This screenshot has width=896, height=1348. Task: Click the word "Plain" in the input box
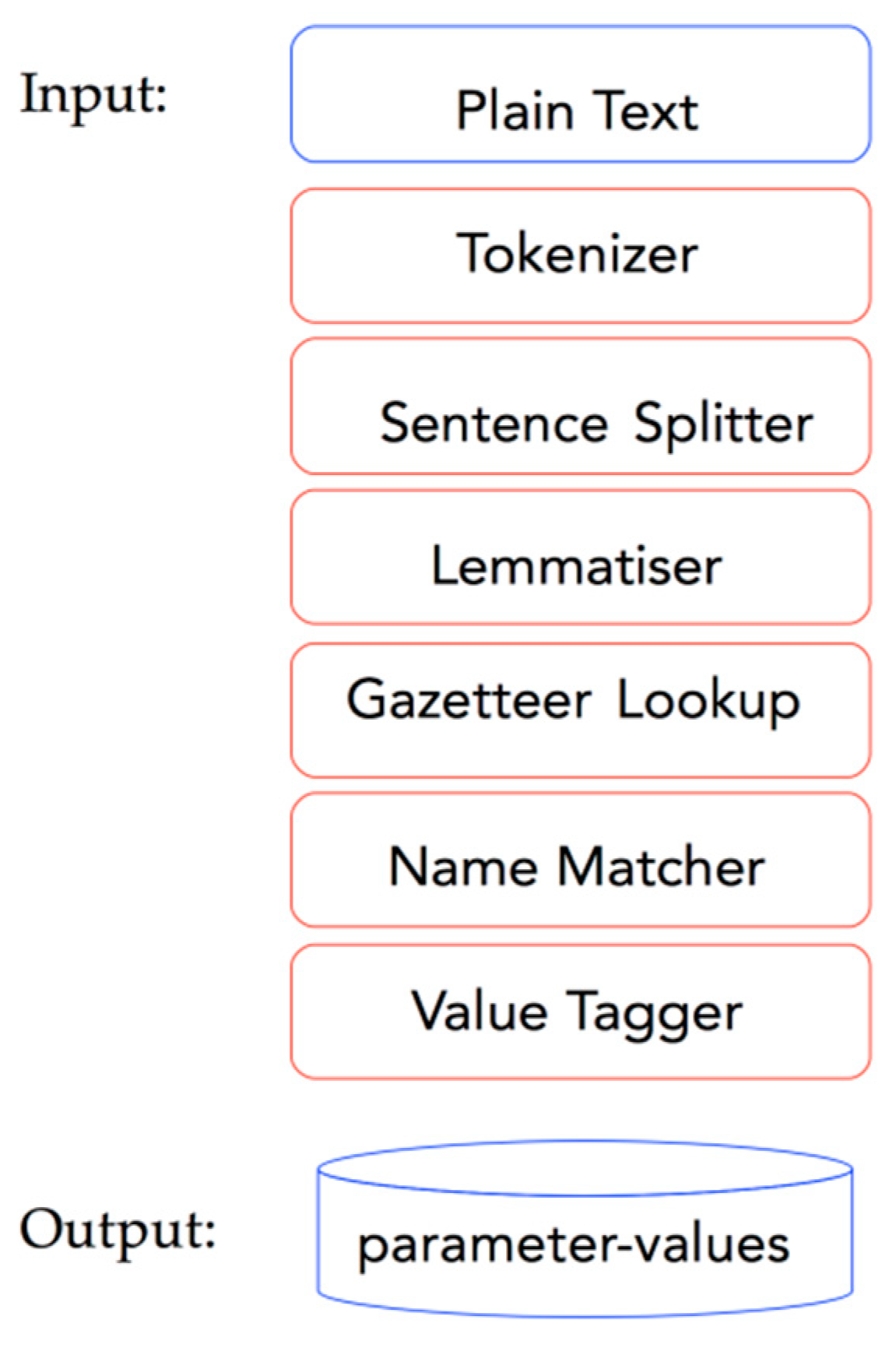(514, 111)
